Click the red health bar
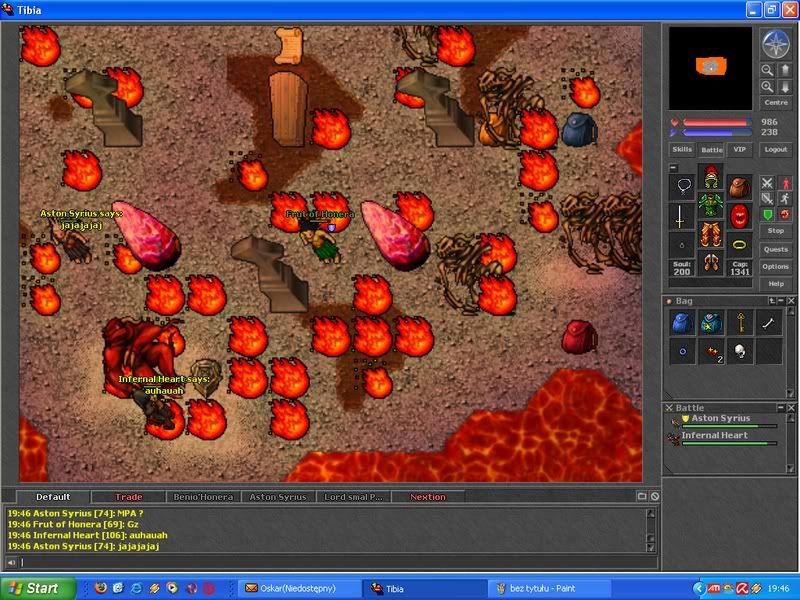Image resolution: width=800 pixels, height=600 pixels. click(x=717, y=122)
